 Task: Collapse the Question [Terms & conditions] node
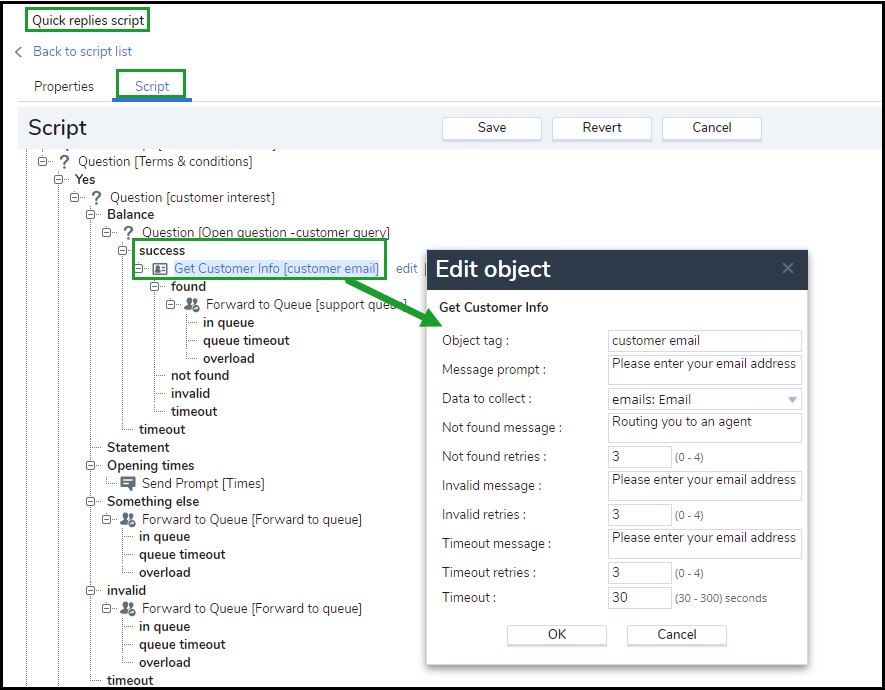click(x=42, y=161)
